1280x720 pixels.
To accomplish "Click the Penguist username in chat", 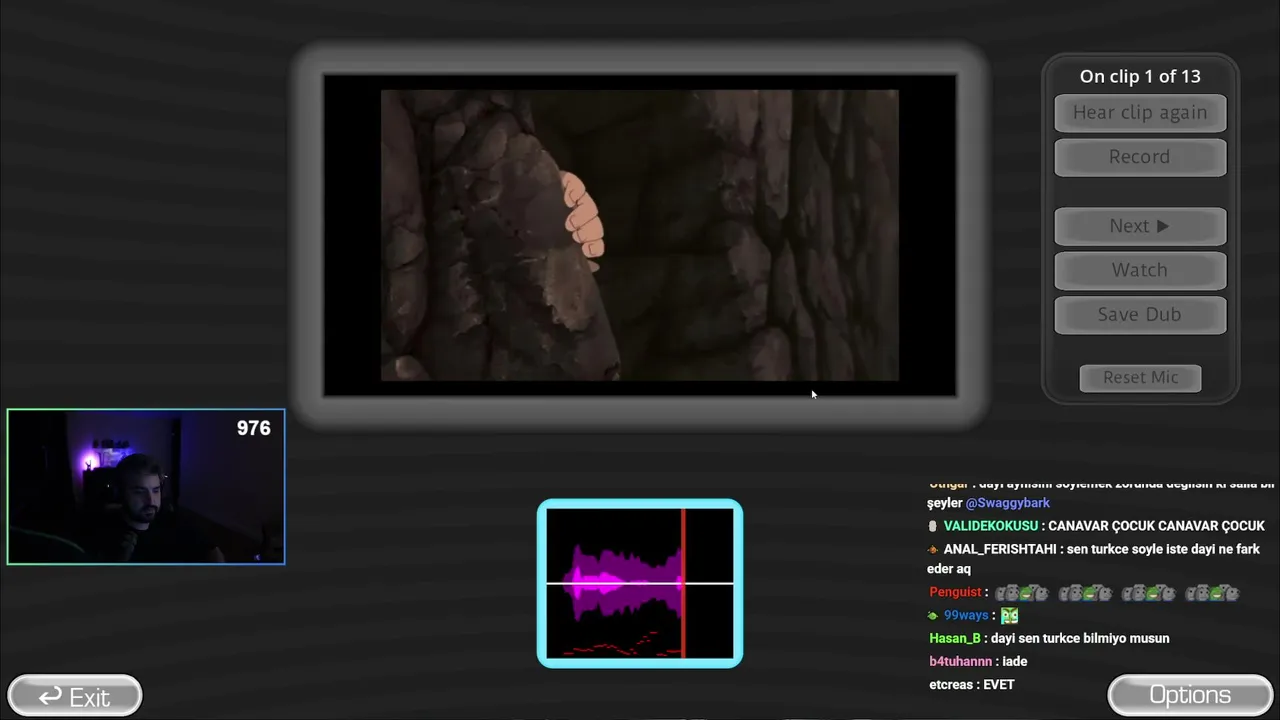I will pos(956,592).
